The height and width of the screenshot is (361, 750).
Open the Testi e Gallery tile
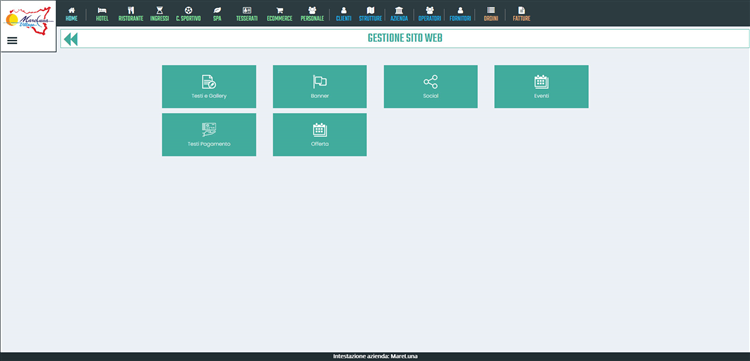pos(209,87)
